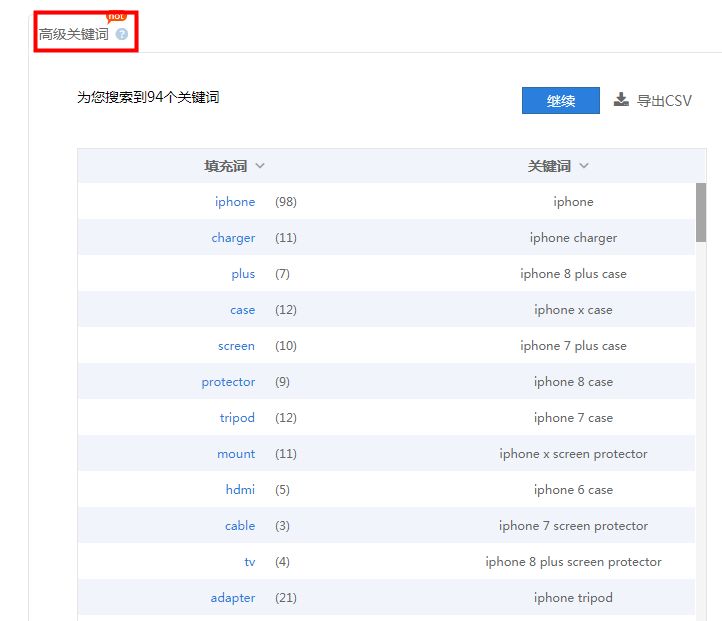Select keyword 'iphone x case'
The image size is (722, 621).
pyautogui.click(x=573, y=310)
